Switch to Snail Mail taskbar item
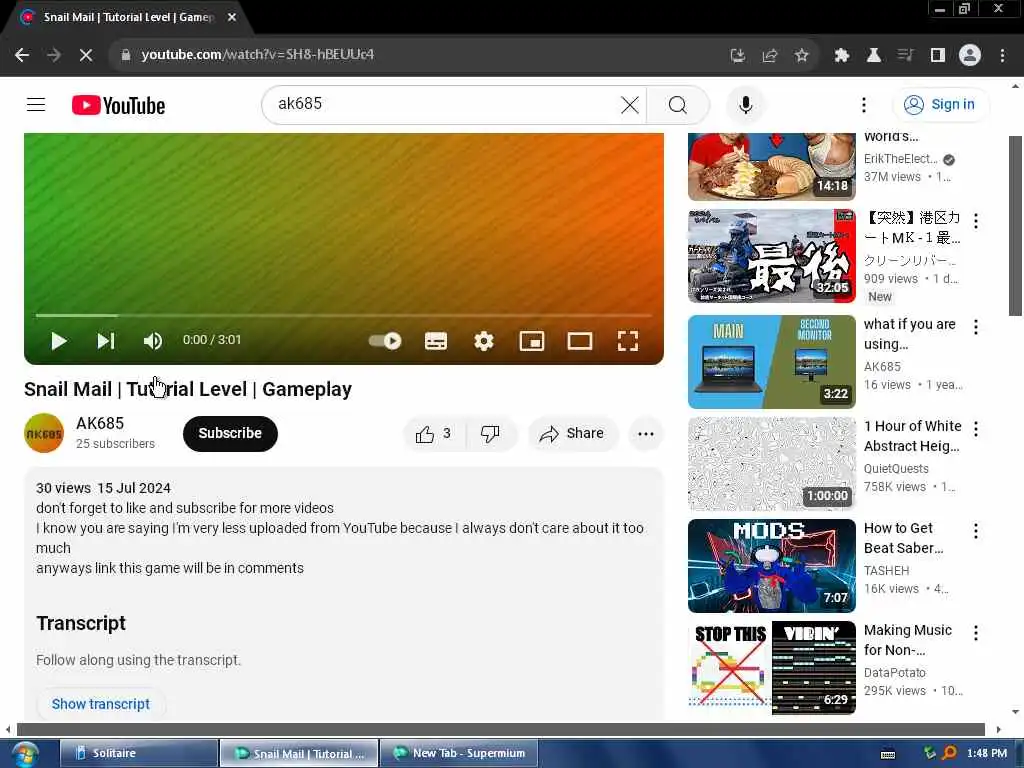Image resolution: width=1024 pixels, height=768 pixels. [x=298, y=753]
